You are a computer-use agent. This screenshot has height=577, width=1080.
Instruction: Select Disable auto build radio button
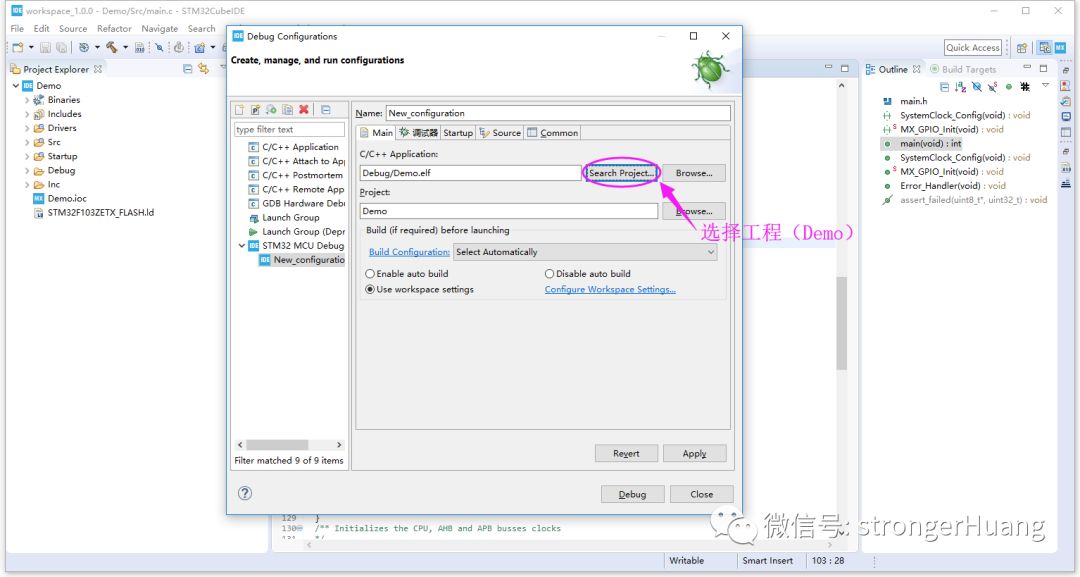click(x=549, y=274)
